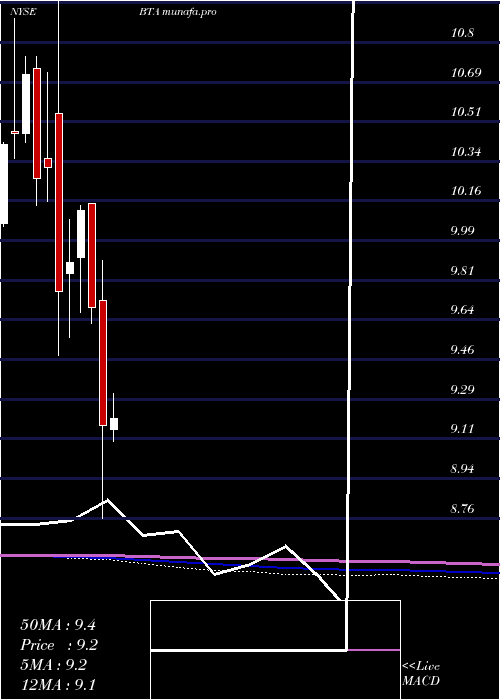
Task: Click the peak of the white MACD line near 8.76
Action: point(107,500)
